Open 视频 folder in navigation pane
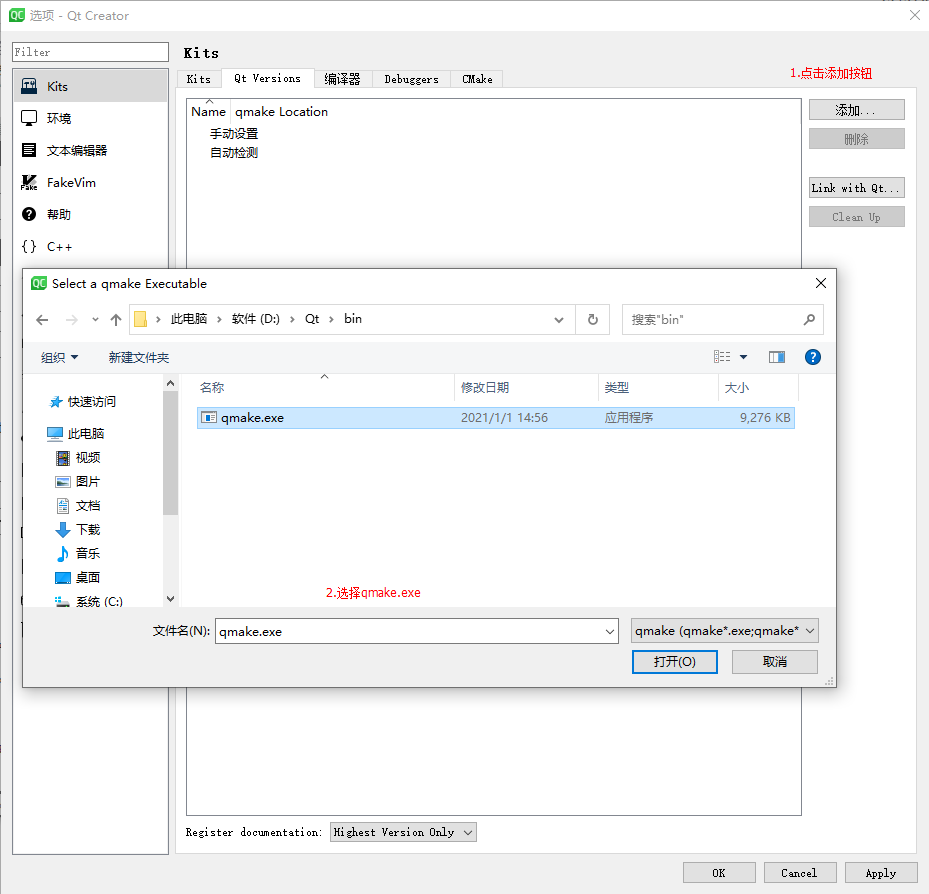 [78, 457]
